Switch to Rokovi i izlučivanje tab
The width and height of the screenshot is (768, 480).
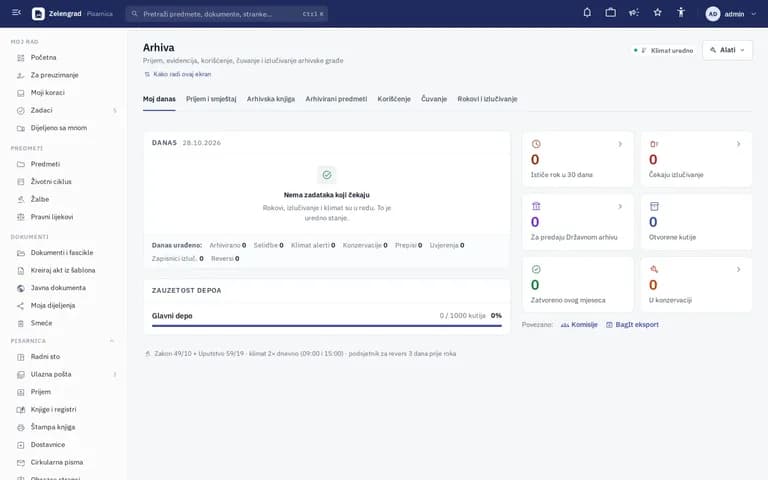(x=487, y=99)
